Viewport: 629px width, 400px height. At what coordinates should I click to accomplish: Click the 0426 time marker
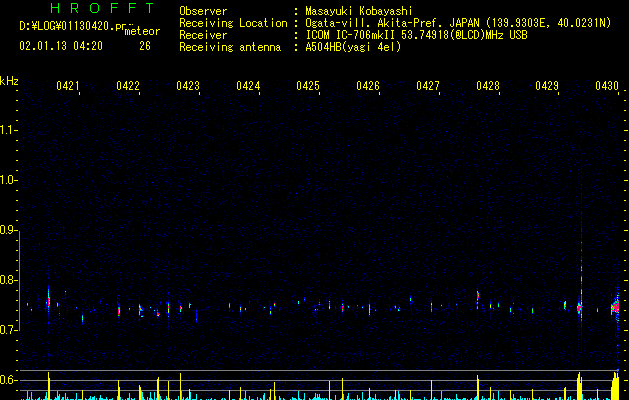368,85
